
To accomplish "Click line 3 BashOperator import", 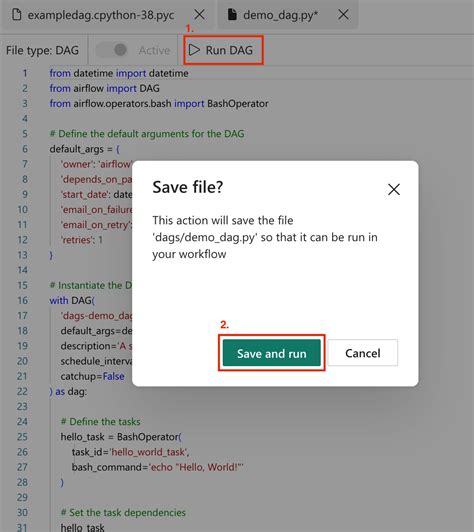I will tap(159, 103).
